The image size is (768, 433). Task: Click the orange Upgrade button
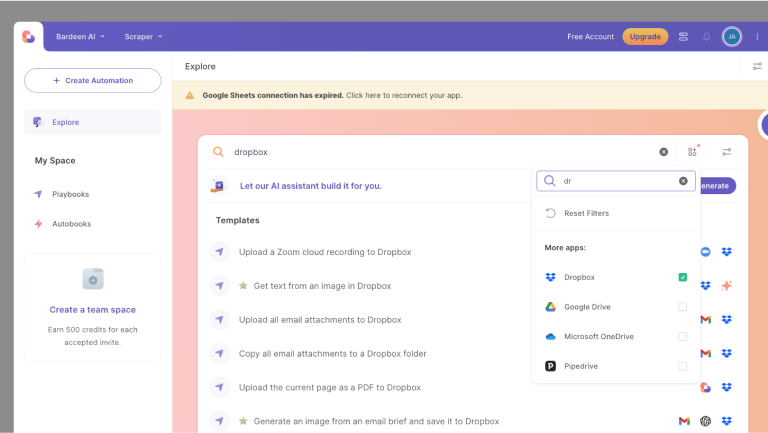pos(645,37)
